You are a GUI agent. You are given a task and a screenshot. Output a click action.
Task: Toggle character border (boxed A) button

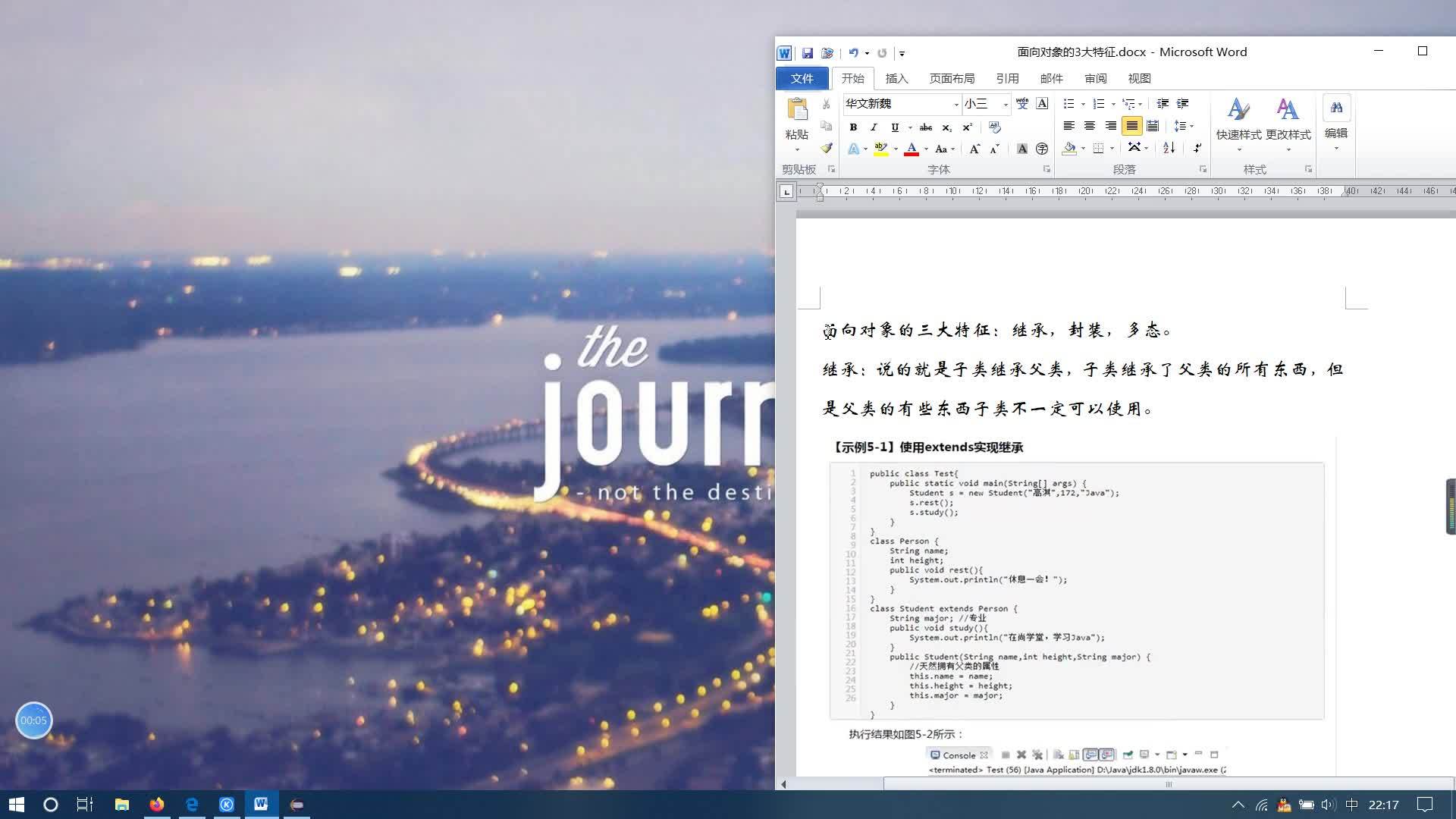click(x=1043, y=104)
